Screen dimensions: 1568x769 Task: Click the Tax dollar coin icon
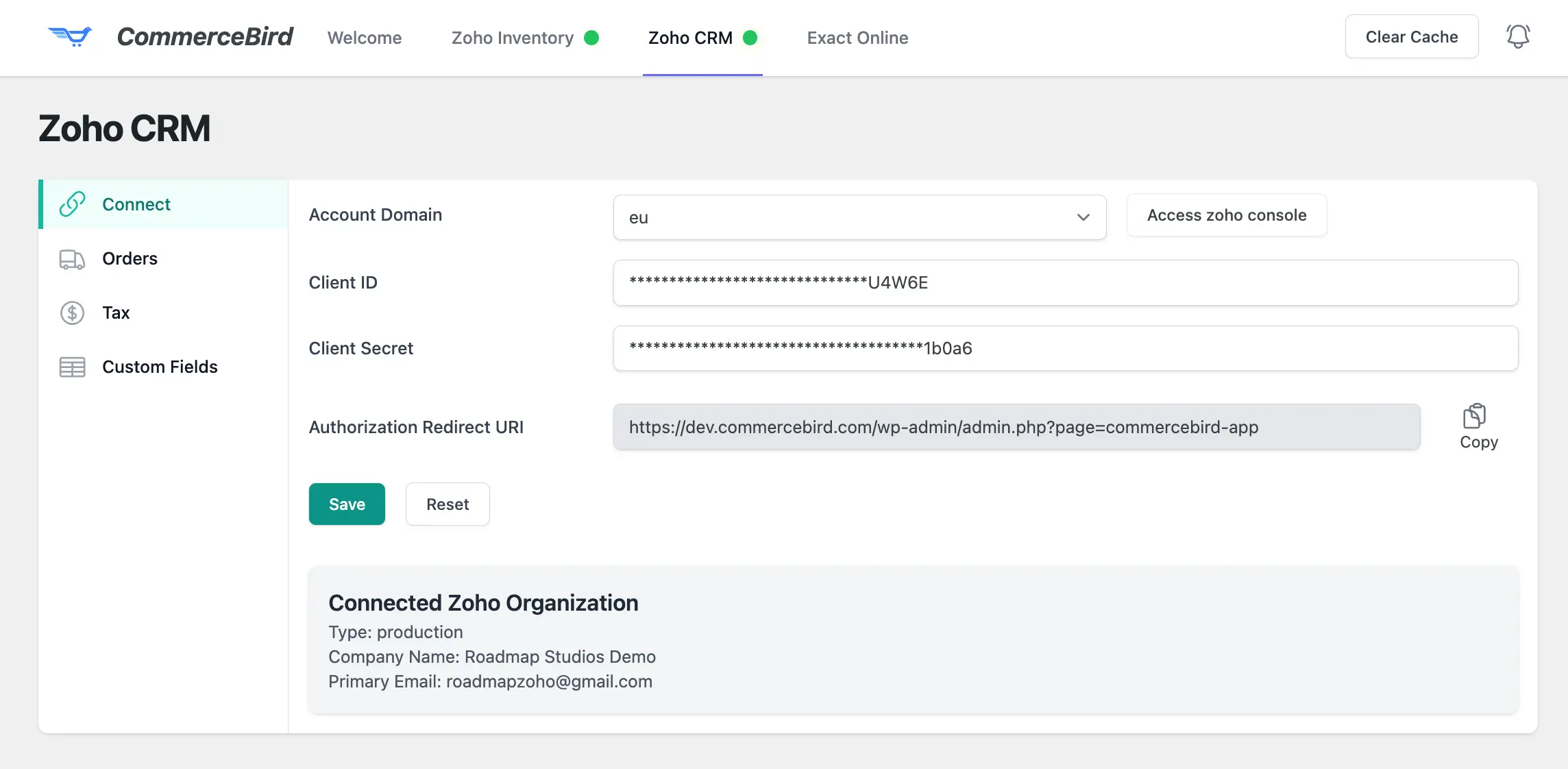click(x=72, y=313)
